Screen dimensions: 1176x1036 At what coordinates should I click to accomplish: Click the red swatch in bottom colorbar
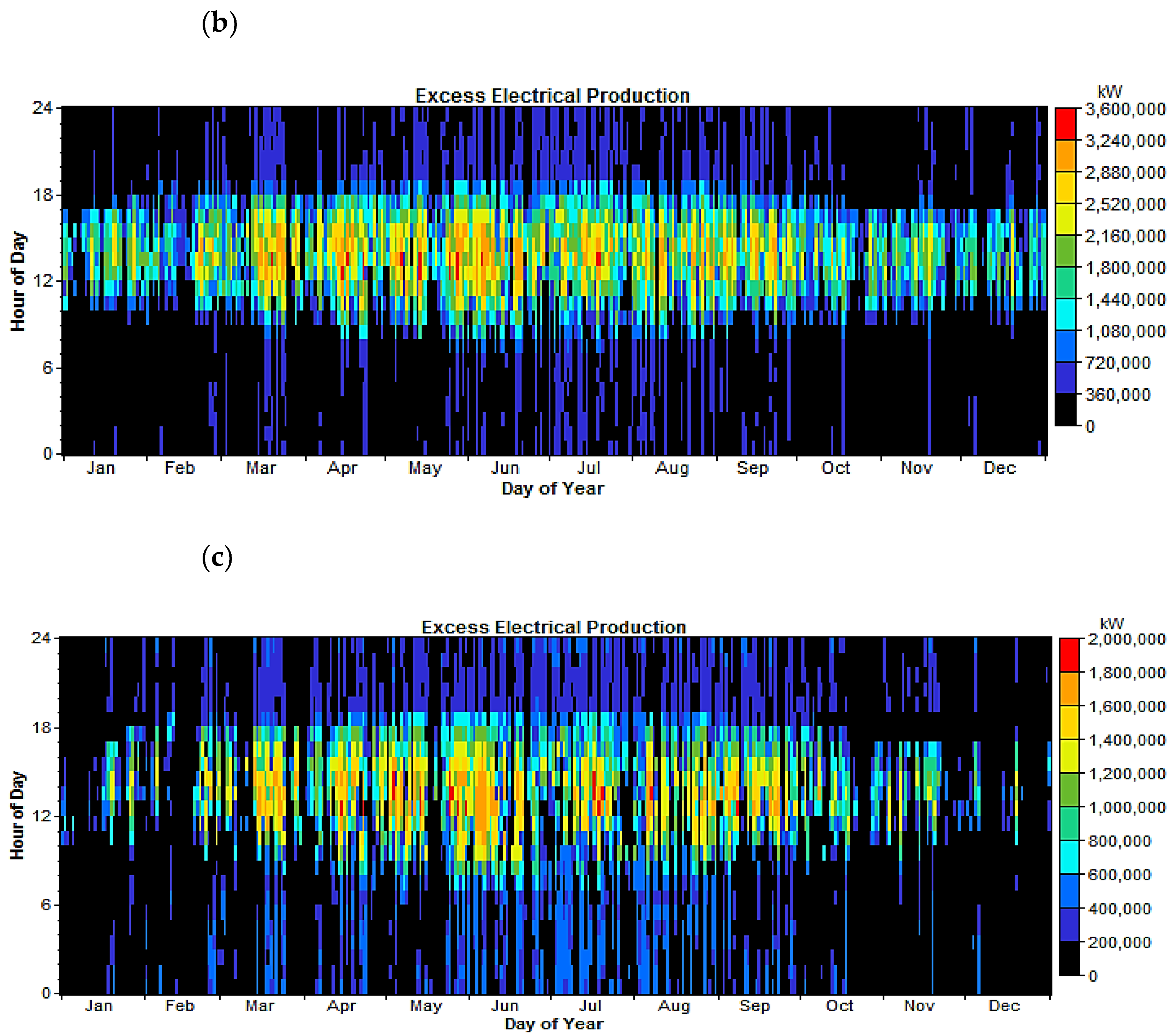1069,655
